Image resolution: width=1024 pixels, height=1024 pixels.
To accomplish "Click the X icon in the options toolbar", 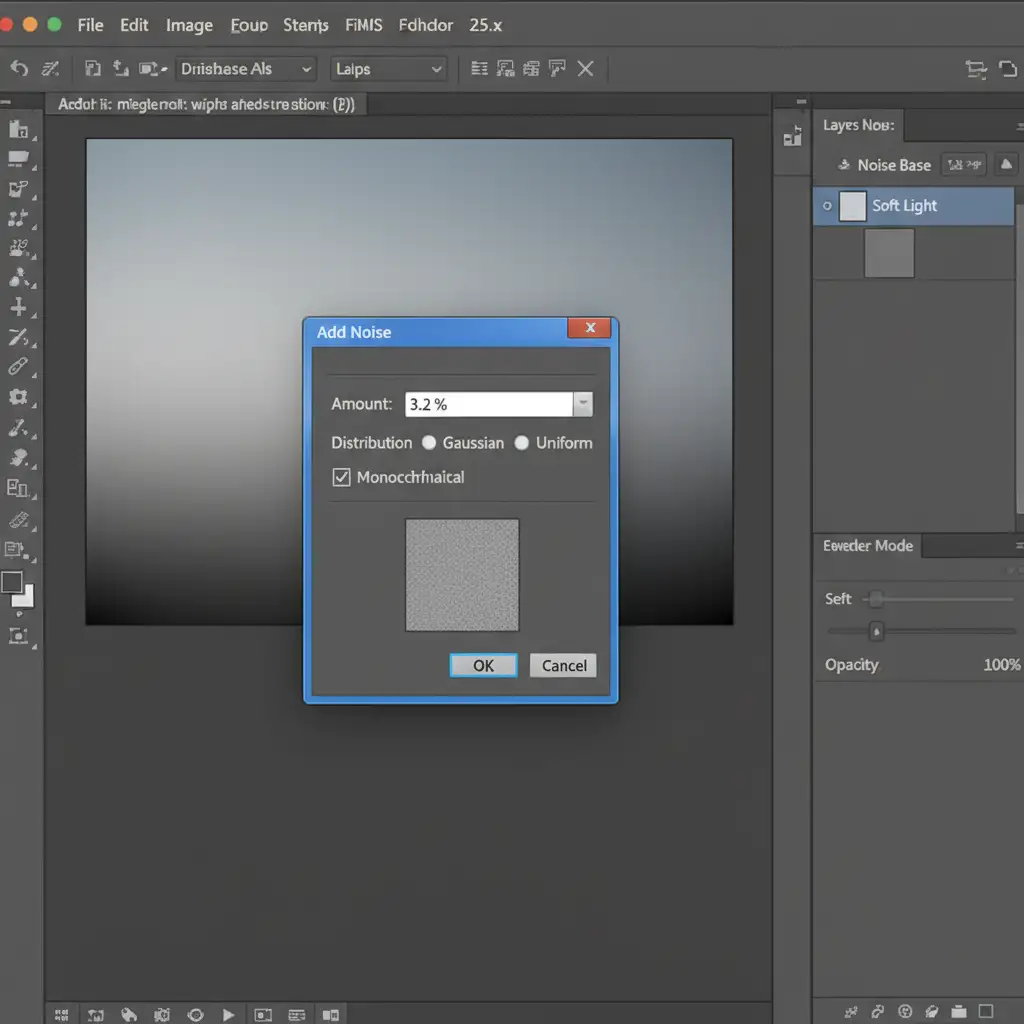I will [586, 69].
